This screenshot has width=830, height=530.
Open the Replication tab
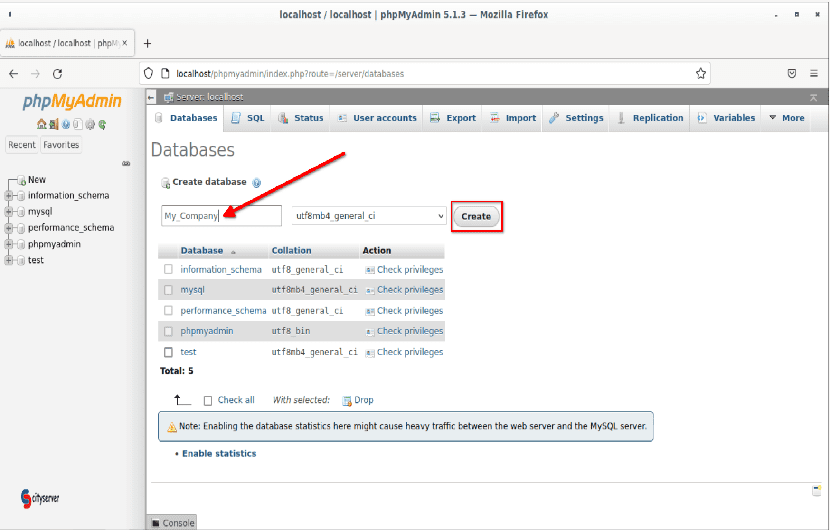(x=650, y=118)
